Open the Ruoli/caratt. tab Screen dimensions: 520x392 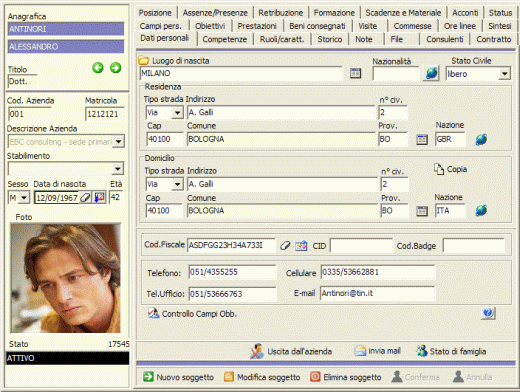pos(282,39)
